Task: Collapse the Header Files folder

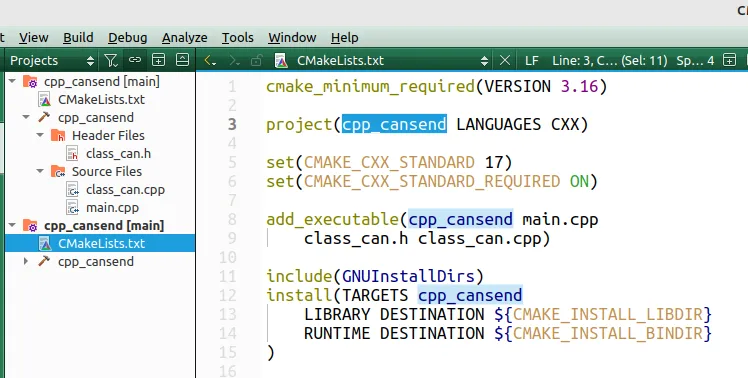Action: (x=41, y=136)
